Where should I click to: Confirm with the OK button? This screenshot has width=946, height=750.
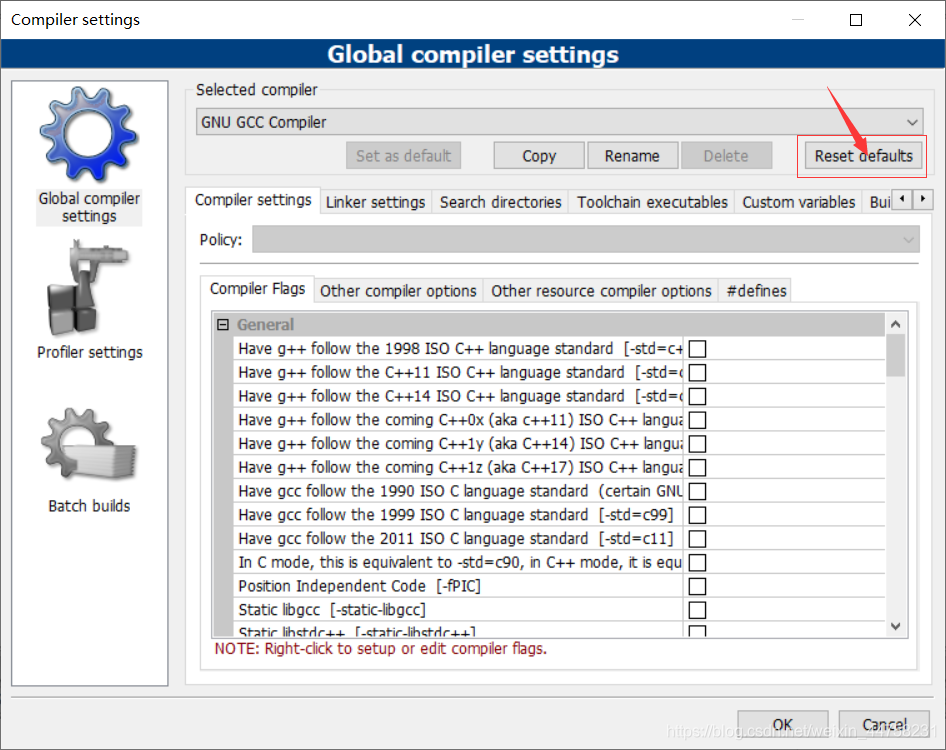783,724
